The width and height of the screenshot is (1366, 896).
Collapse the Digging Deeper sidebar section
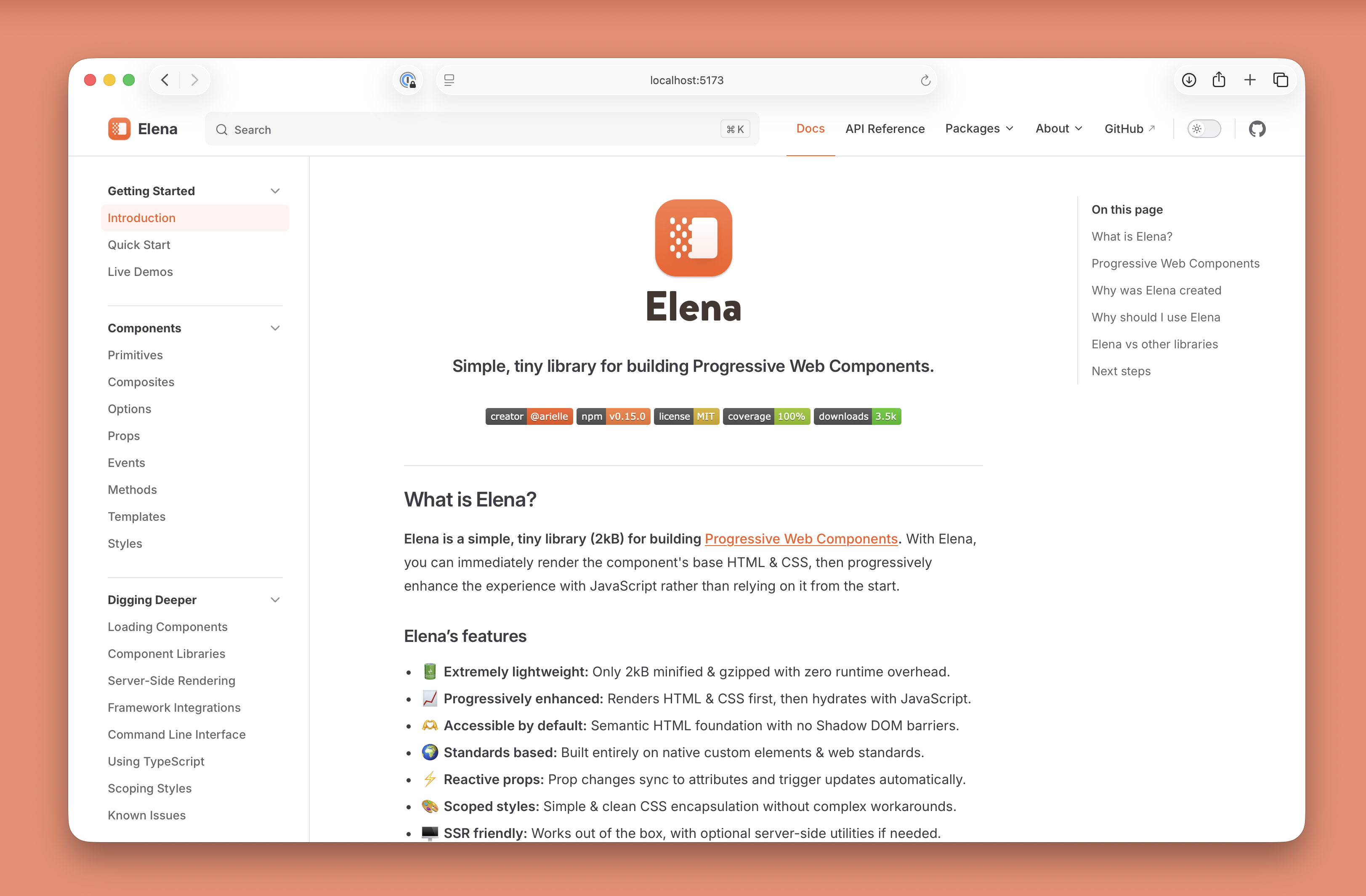(x=275, y=600)
